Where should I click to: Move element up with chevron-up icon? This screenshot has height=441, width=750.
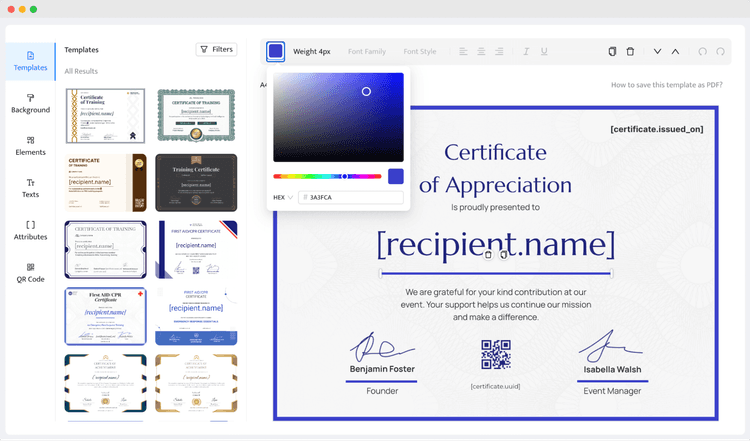(675, 51)
